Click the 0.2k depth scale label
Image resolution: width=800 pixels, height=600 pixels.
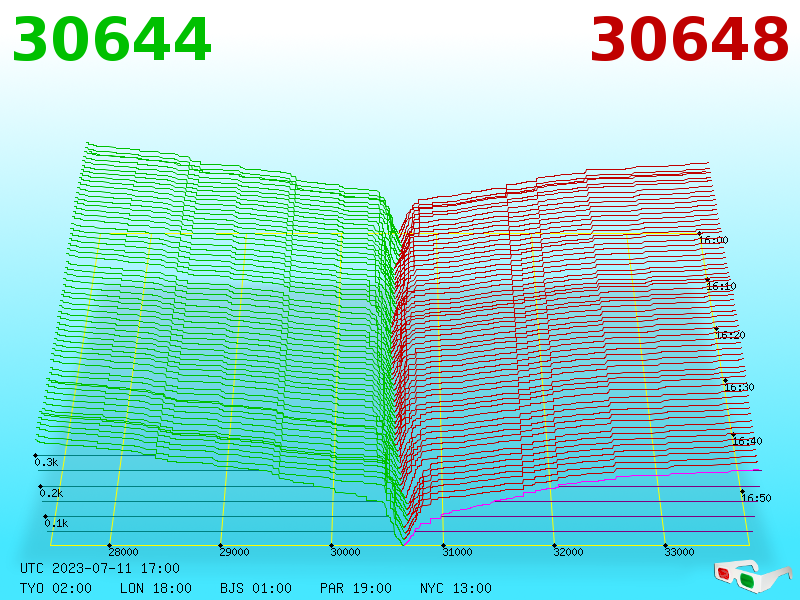click(x=51, y=493)
